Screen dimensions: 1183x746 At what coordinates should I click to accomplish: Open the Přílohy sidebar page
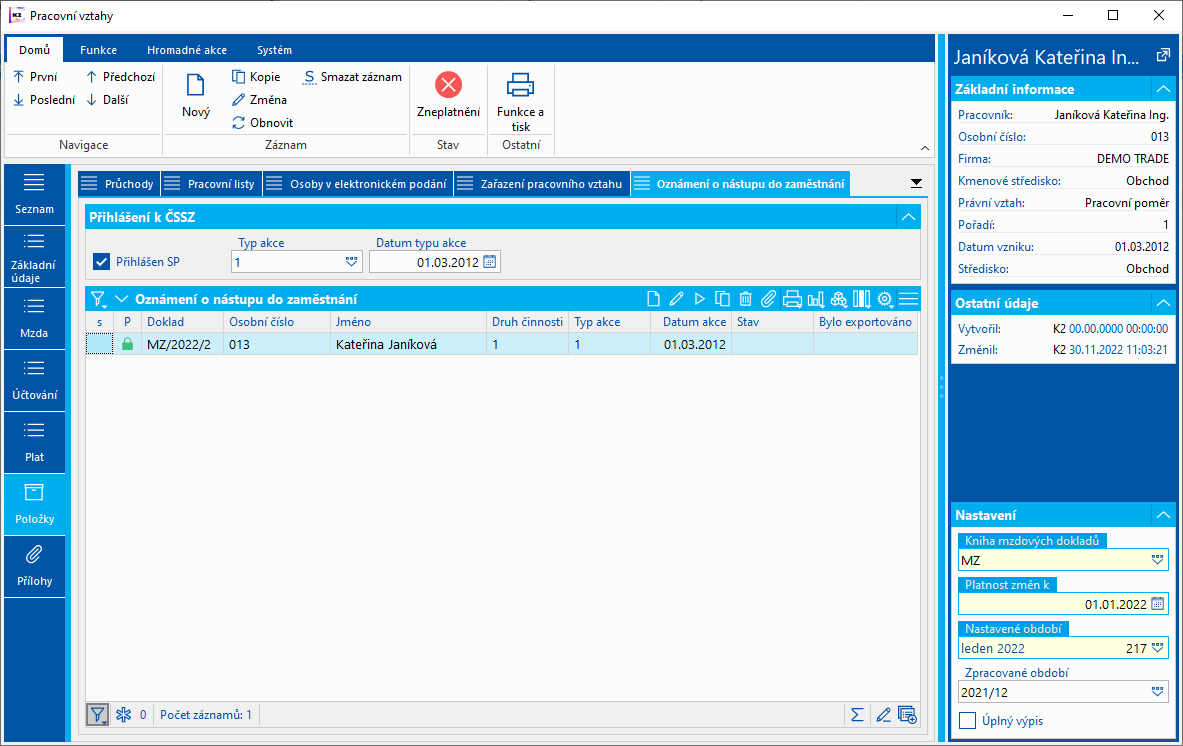(x=35, y=566)
